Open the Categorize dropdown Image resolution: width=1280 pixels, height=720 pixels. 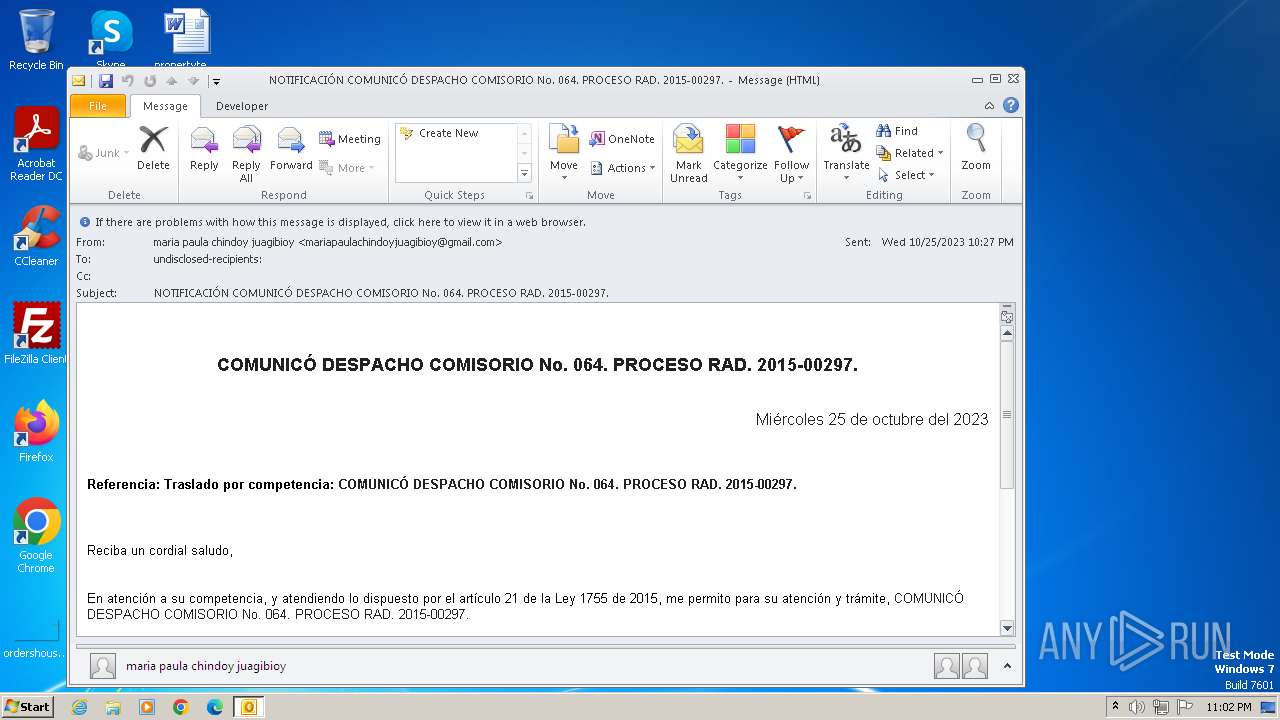pyautogui.click(x=740, y=154)
